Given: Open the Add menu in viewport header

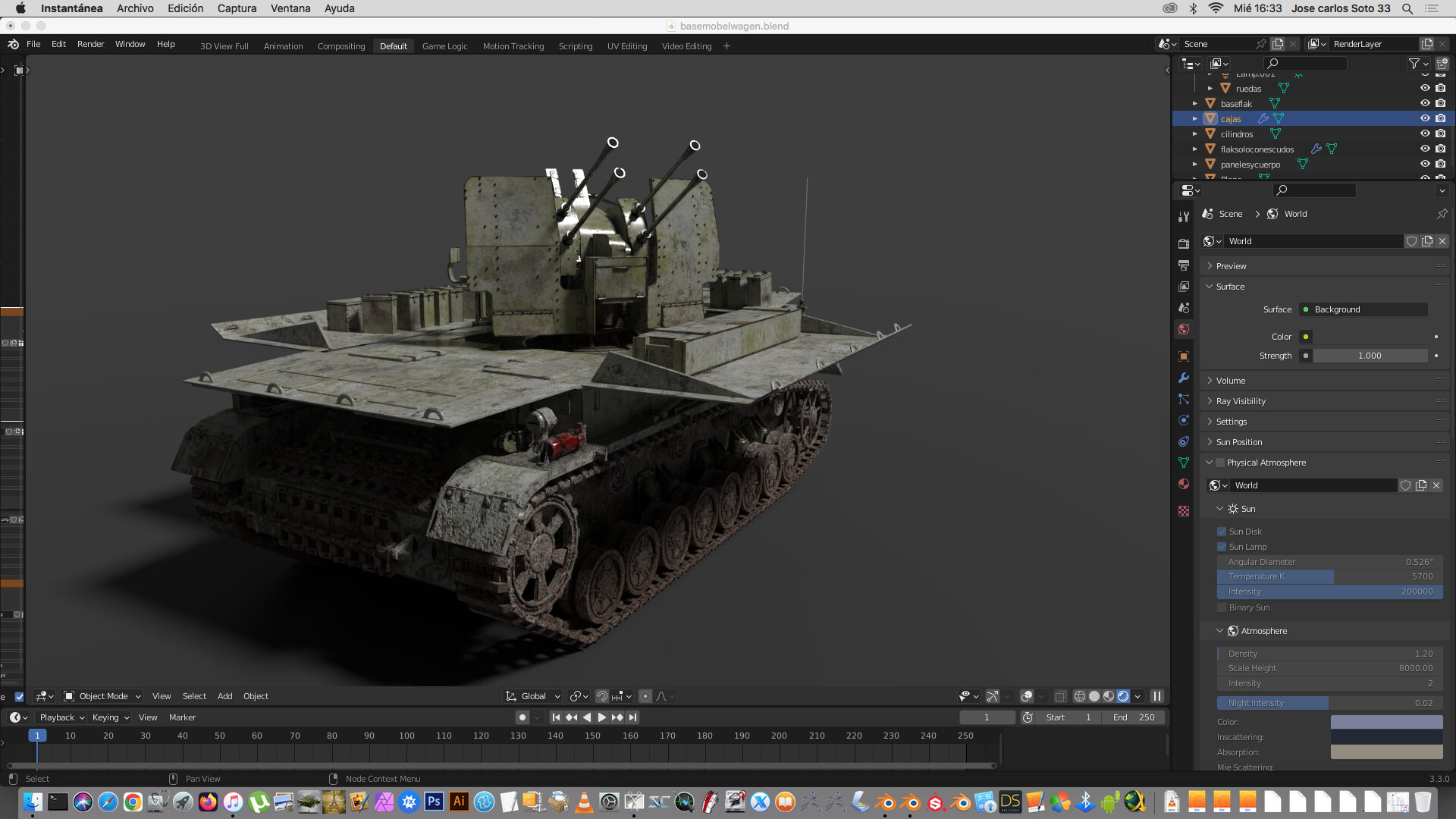Looking at the screenshot, I should [x=224, y=696].
